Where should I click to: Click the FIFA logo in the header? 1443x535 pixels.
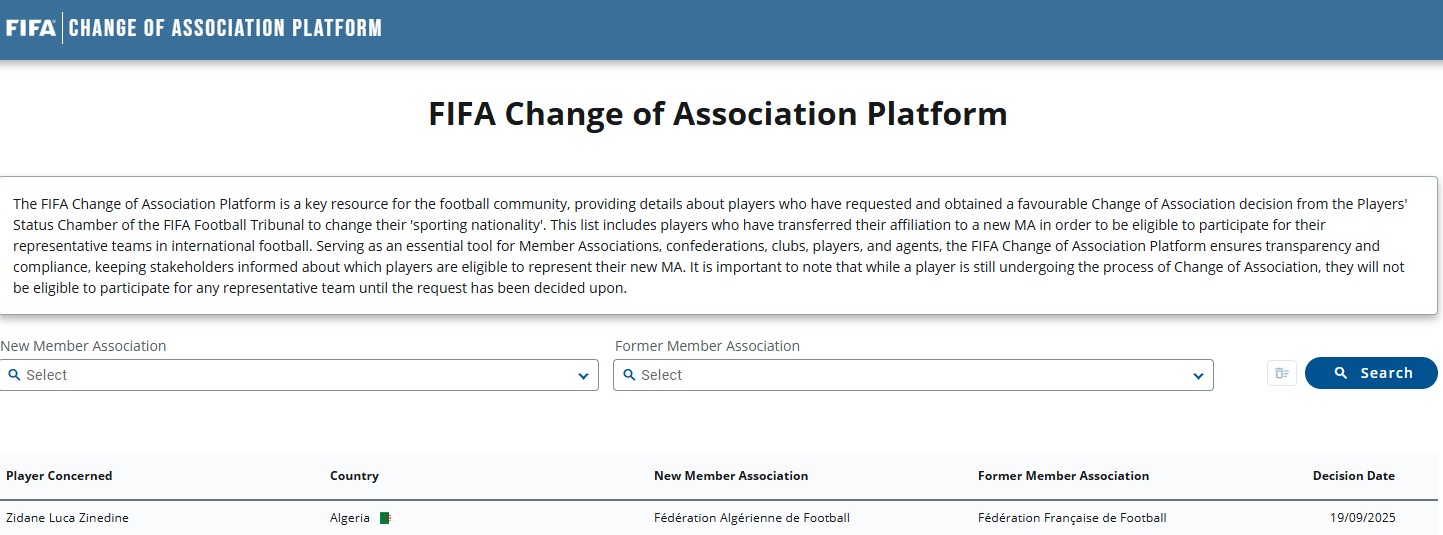tap(31, 28)
